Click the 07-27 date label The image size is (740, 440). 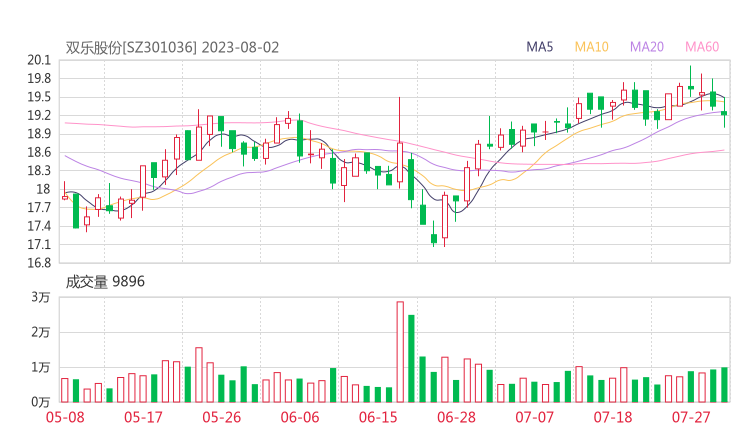coord(691,417)
